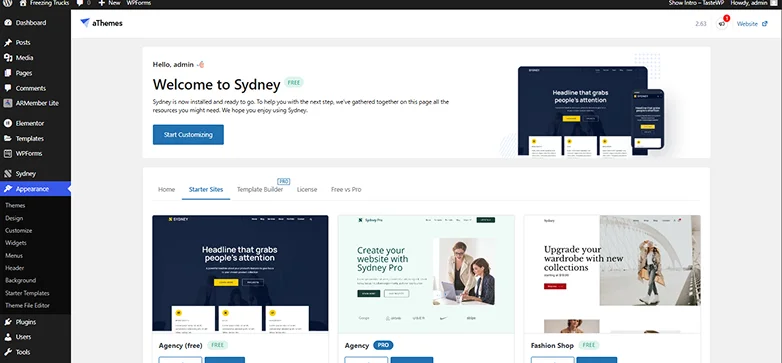The width and height of the screenshot is (782, 363).
Task: Click the version number 2.63
Action: (701, 23)
